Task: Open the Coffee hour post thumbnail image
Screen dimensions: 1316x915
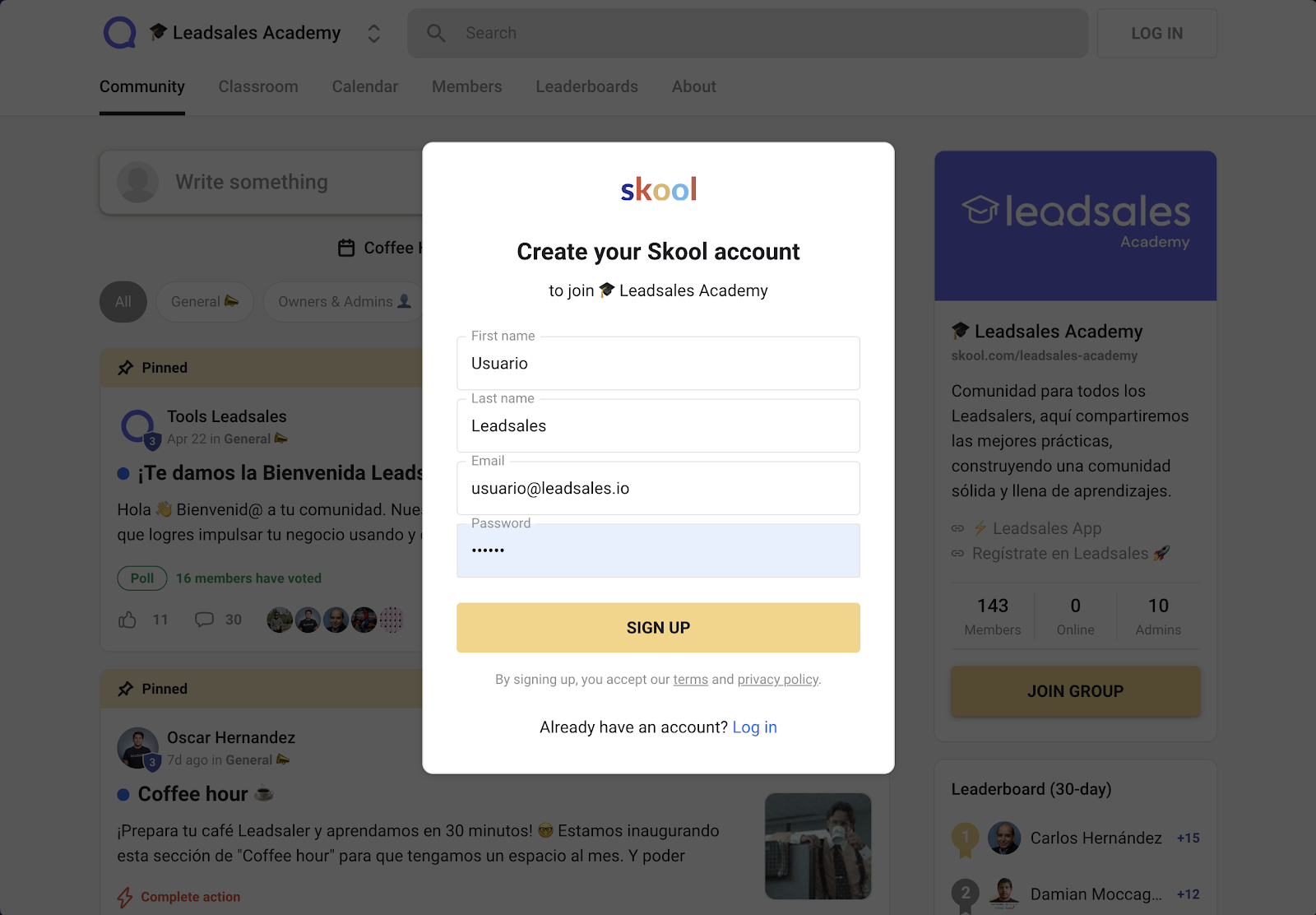Action: pyautogui.click(x=818, y=846)
